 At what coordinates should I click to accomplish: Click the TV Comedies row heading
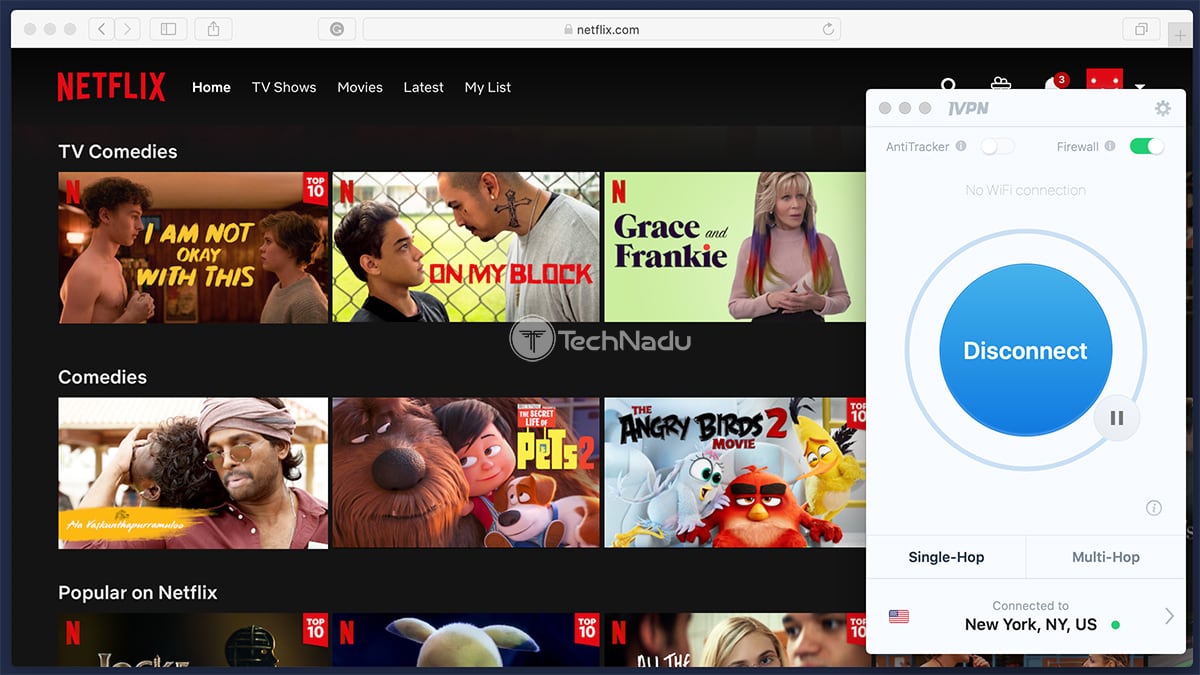pos(118,151)
